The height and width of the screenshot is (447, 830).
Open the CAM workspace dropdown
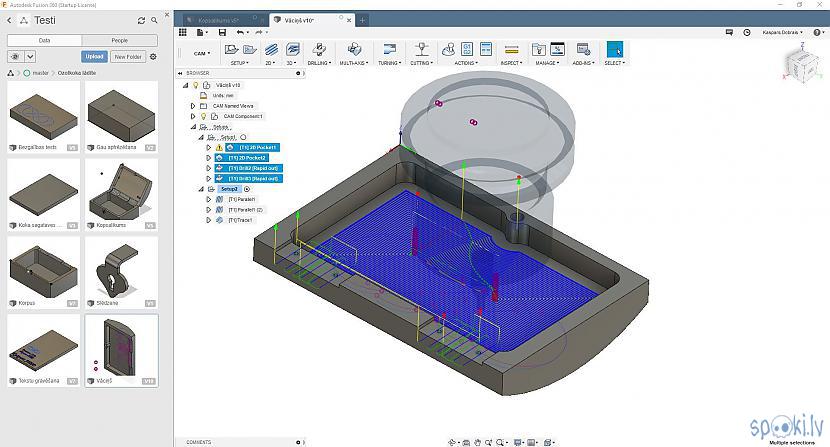click(202, 53)
